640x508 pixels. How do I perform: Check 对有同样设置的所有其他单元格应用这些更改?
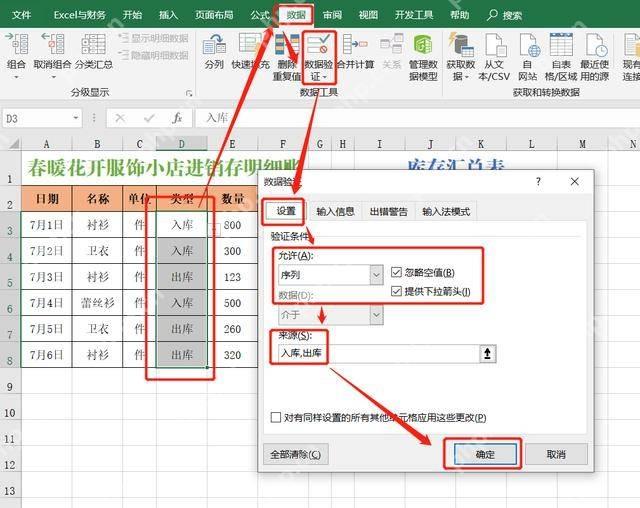coord(276,417)
